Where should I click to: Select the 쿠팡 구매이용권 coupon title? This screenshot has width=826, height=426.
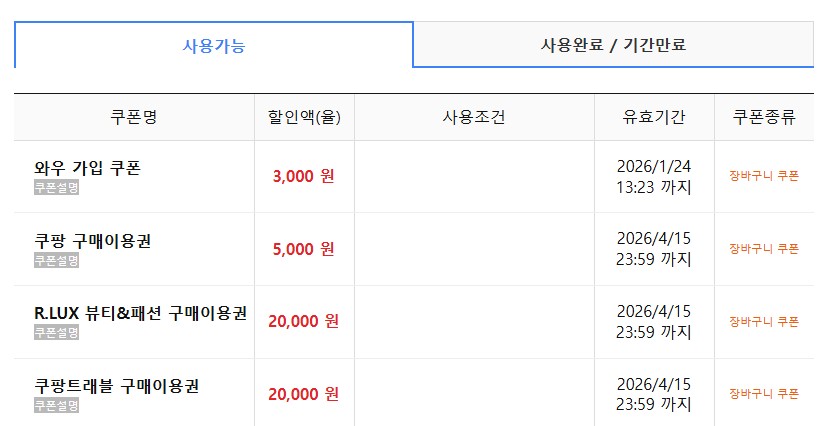93,241
